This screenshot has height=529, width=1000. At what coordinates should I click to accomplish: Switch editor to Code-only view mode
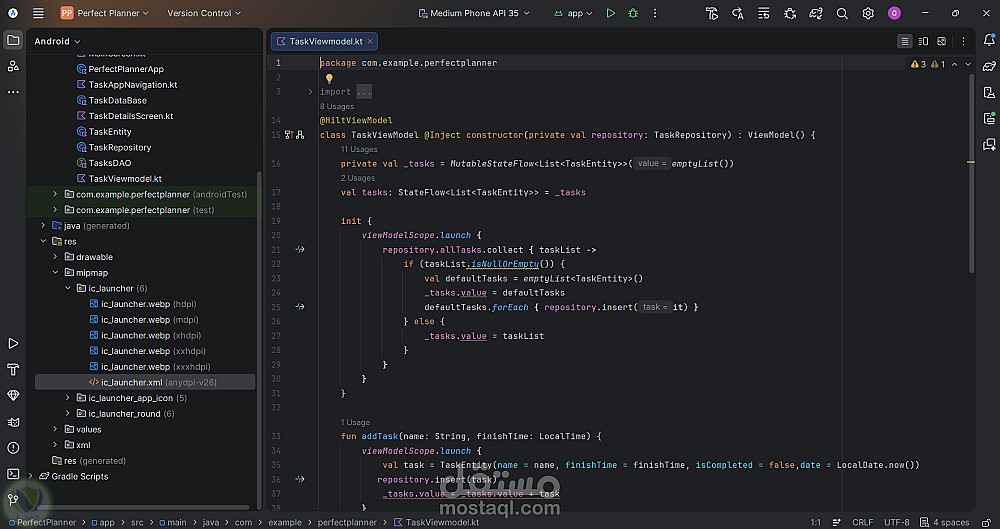(904, 41)
